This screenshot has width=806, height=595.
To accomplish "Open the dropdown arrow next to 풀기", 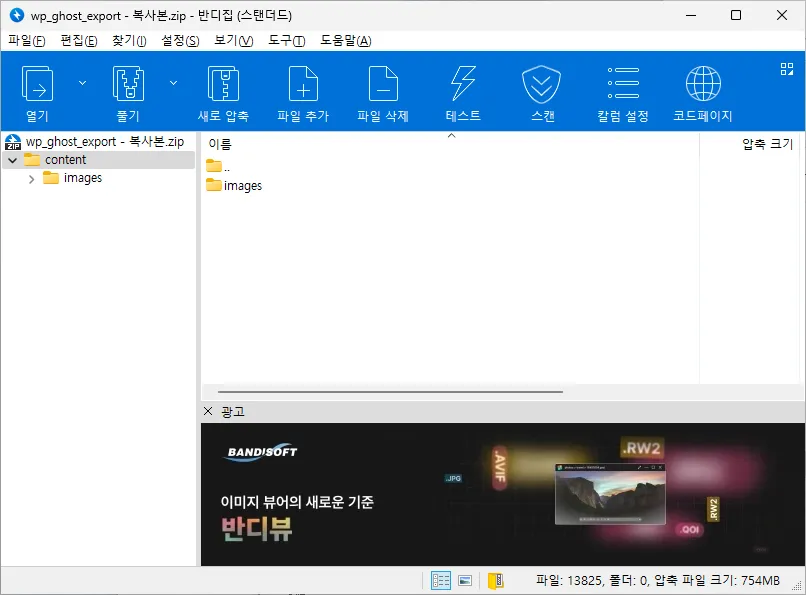I will (x=173, y=83).
